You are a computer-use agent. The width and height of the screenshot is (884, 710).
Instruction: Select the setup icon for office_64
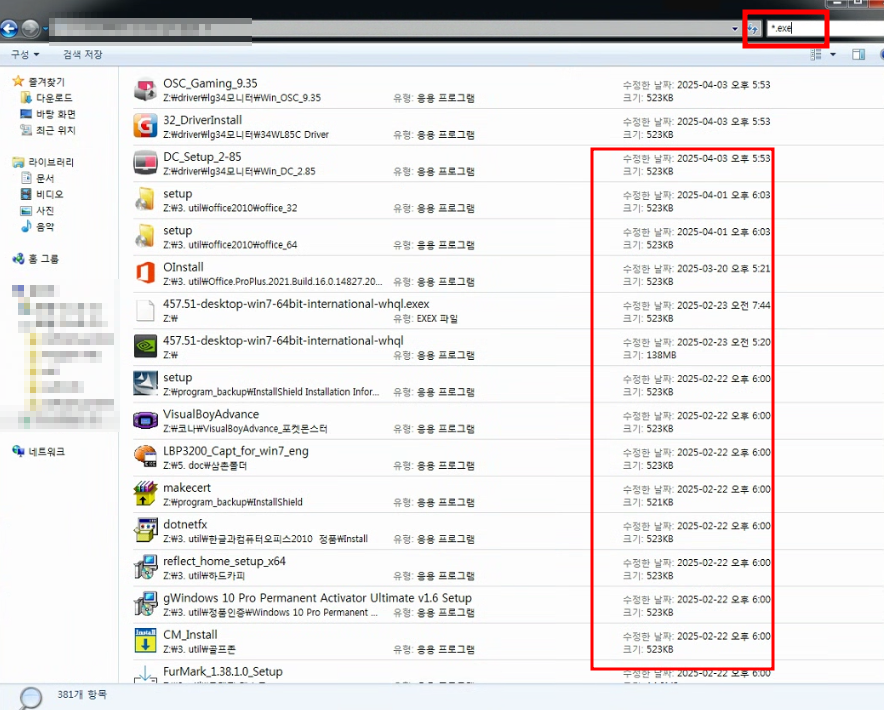click(145, 236)
